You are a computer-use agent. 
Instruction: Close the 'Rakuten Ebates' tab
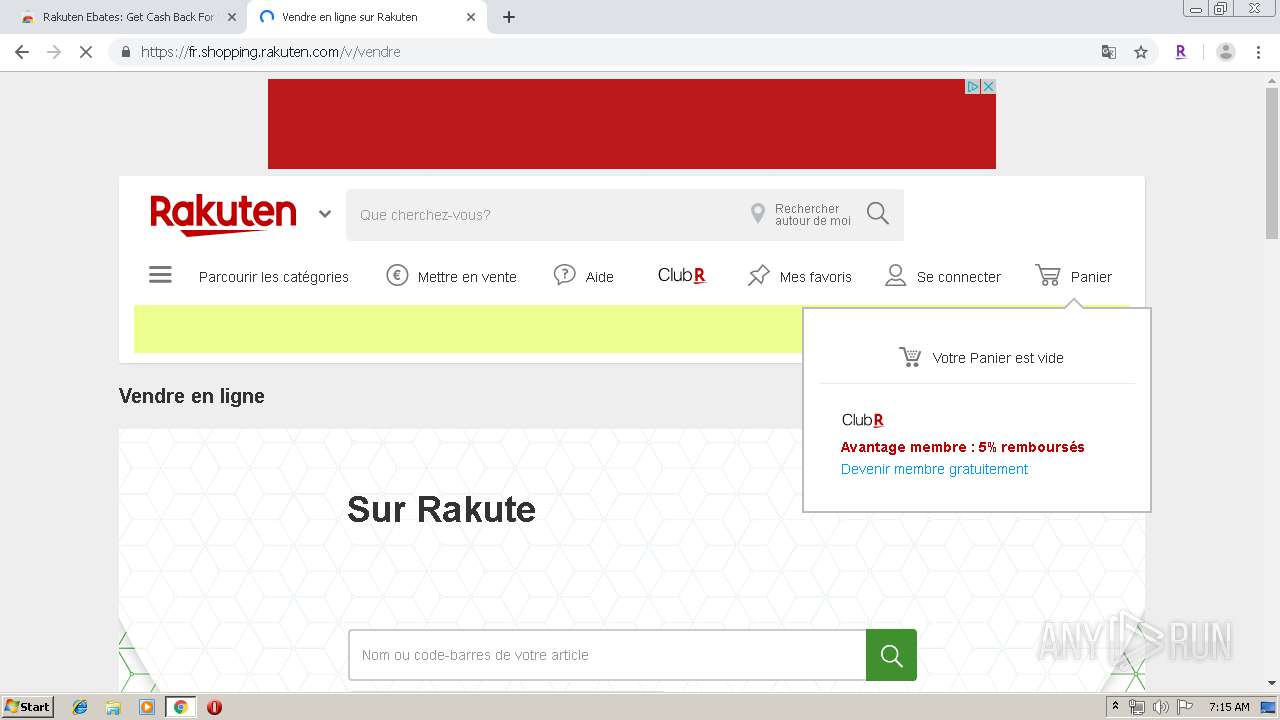click(x=231, y=17)
